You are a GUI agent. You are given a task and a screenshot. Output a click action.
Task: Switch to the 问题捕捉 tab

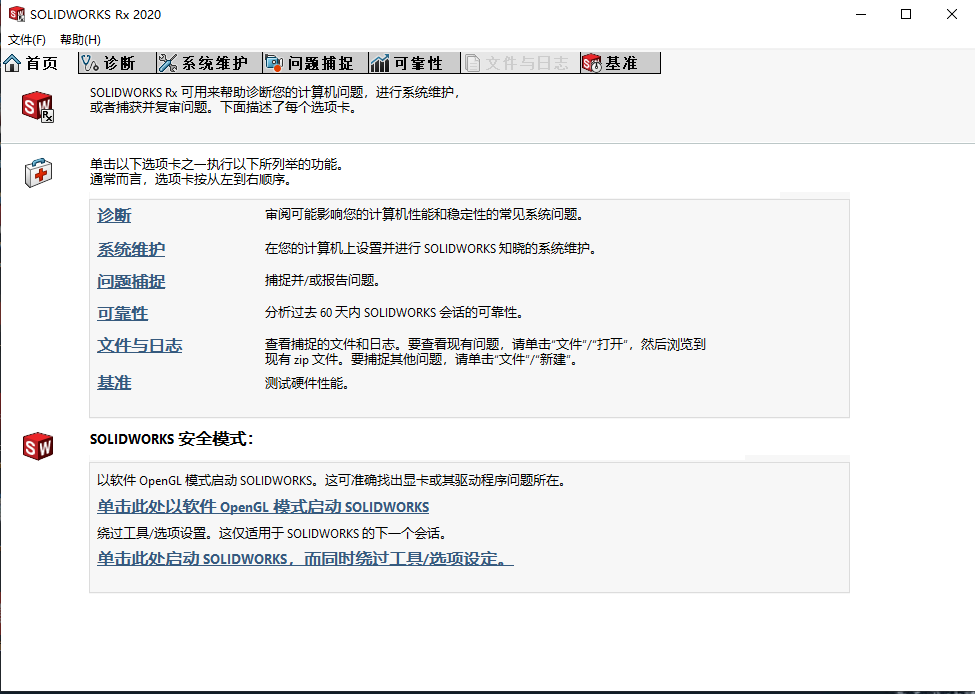[x=315, y=63]
